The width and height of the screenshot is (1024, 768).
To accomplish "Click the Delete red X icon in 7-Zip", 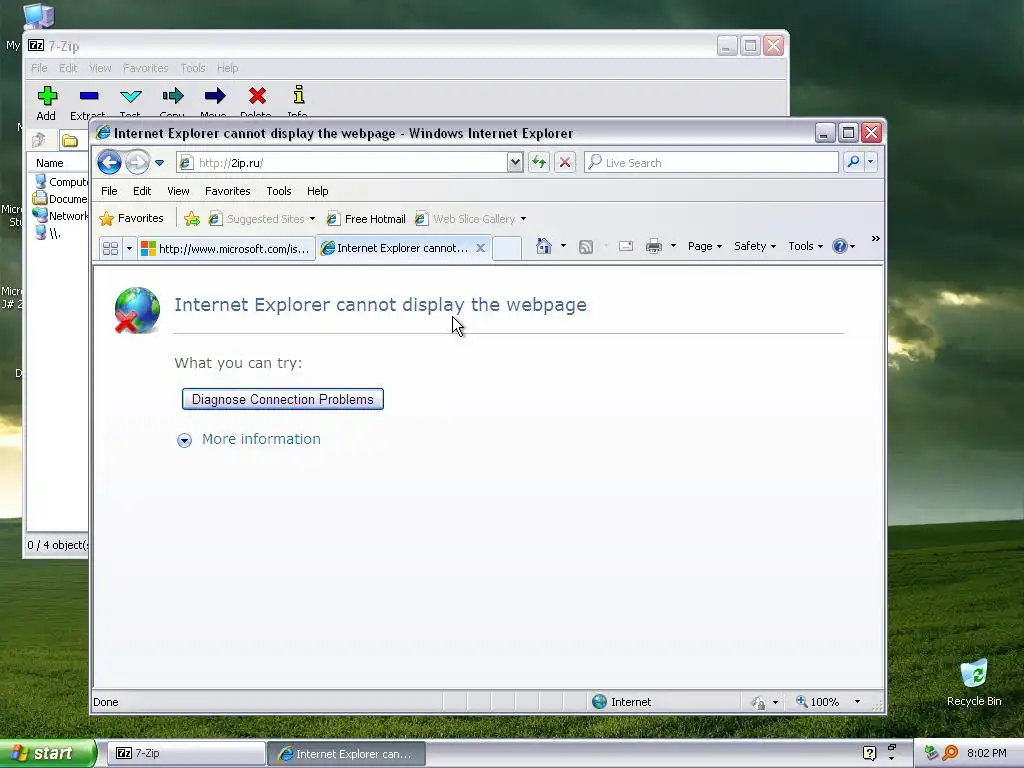I will pyautogui.click(x=257, y=96).
